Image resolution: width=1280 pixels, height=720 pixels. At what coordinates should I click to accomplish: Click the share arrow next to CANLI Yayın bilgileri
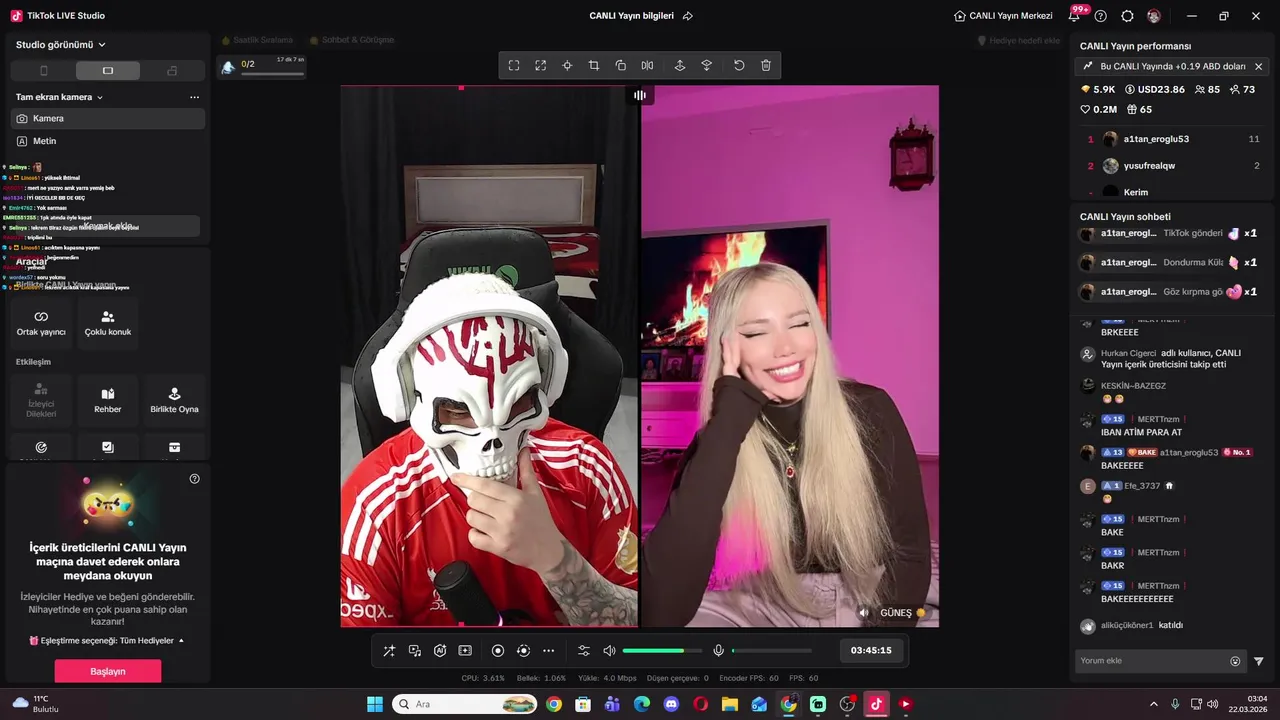pos(688,16)
